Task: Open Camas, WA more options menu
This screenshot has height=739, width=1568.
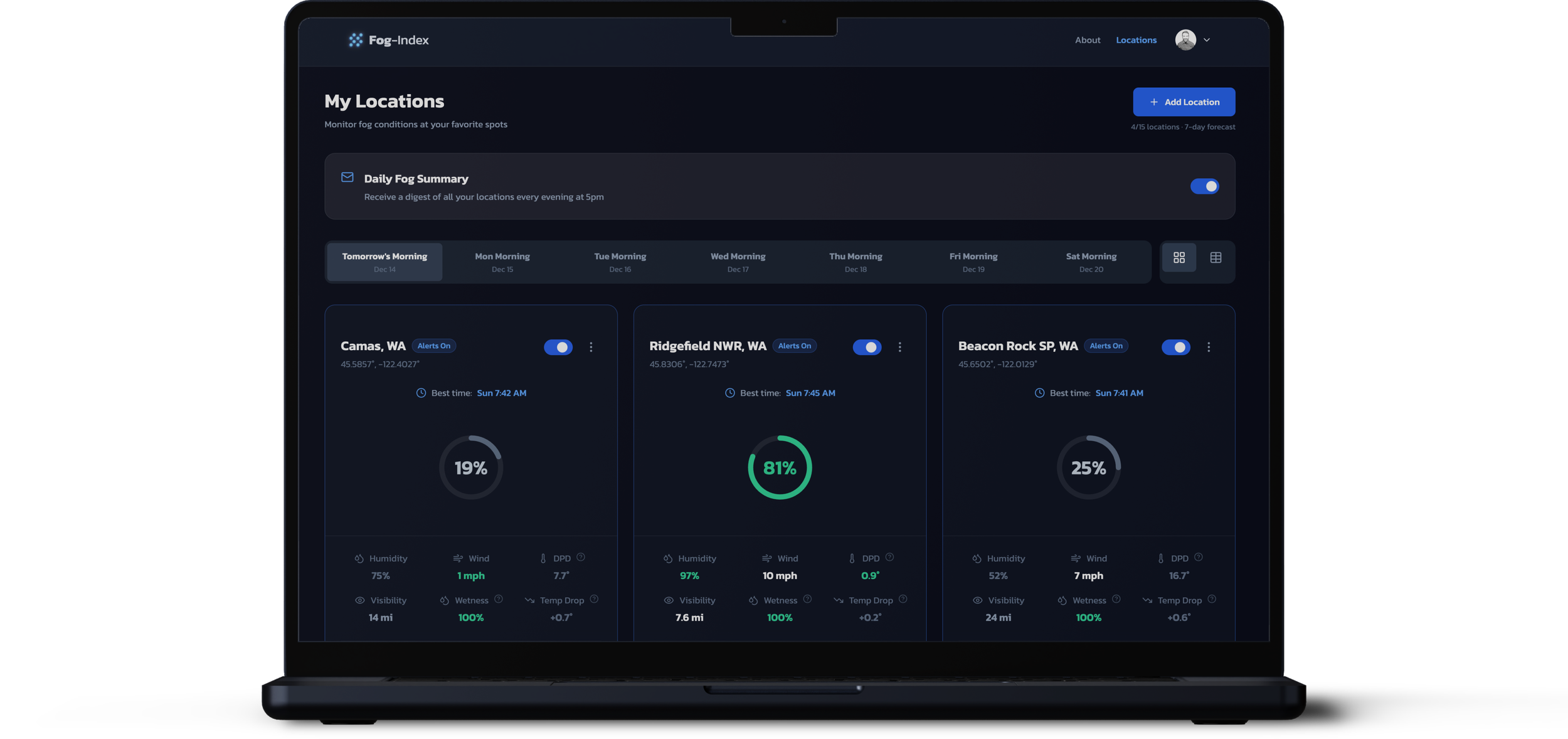Action: coord(591,347)
